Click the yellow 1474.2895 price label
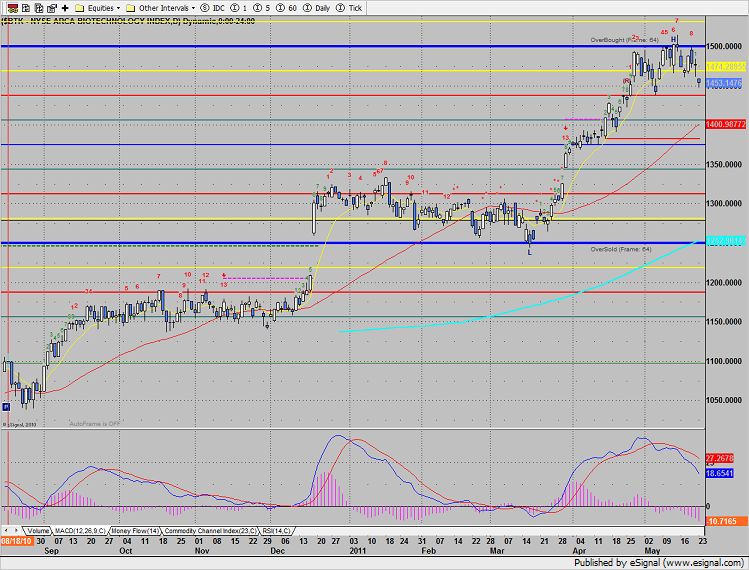The height and width of the screenshot is (570, 749). point(726,67)
